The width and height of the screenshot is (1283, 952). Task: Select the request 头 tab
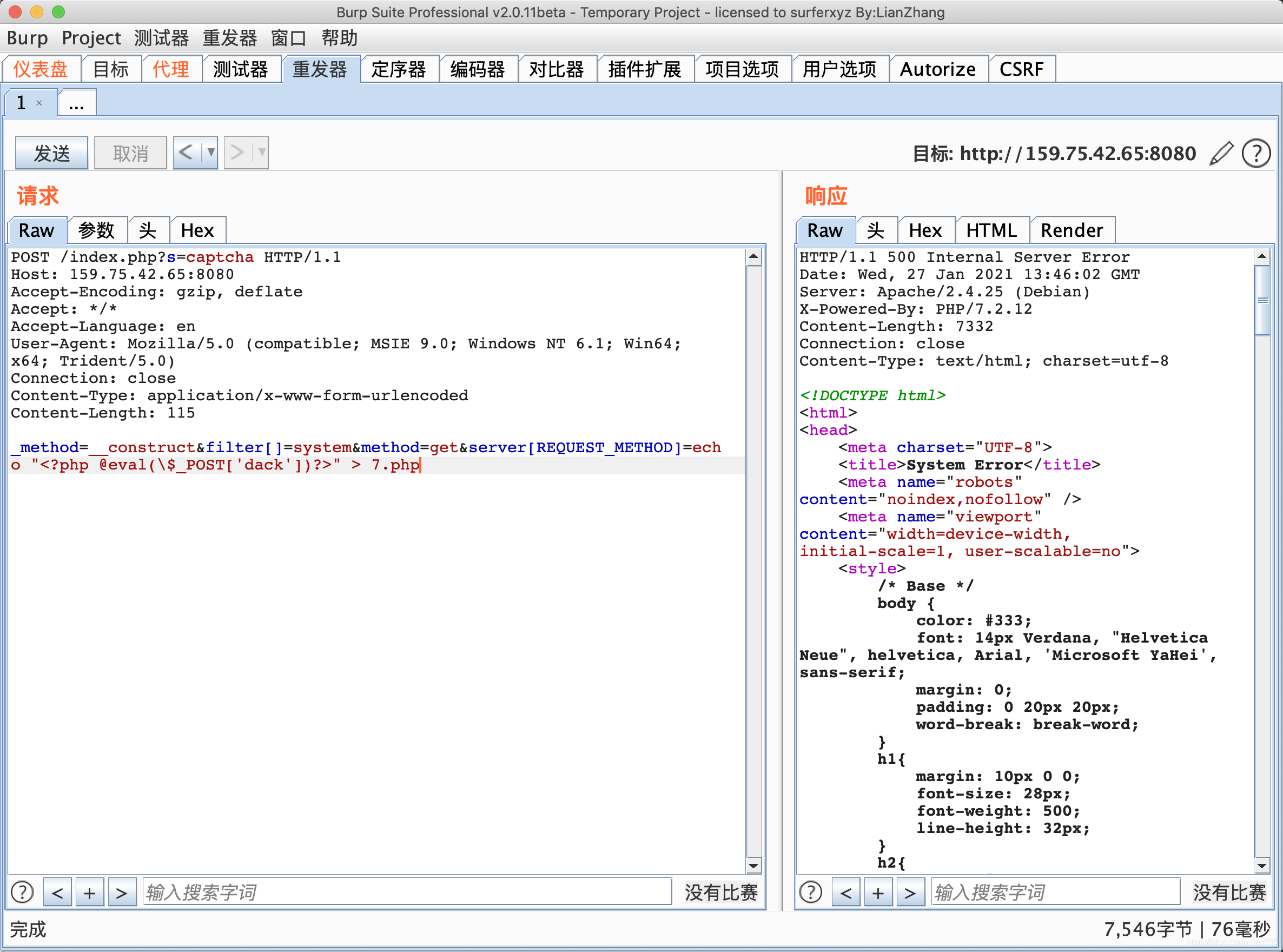[x=148, y=230]
